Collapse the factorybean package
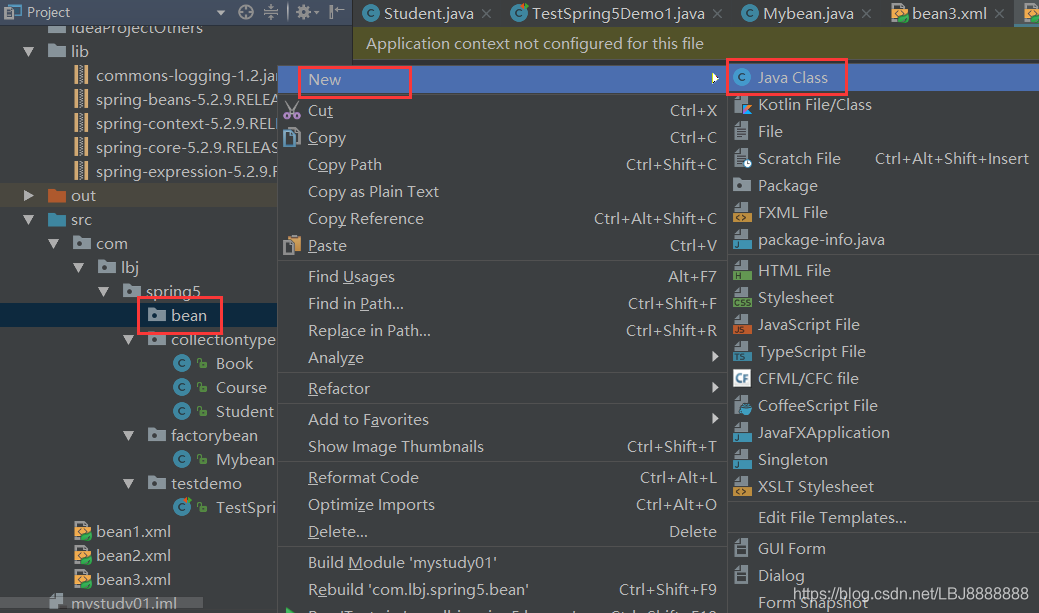Viewport: 1039px width, 613px height. (x=129, y=436)
